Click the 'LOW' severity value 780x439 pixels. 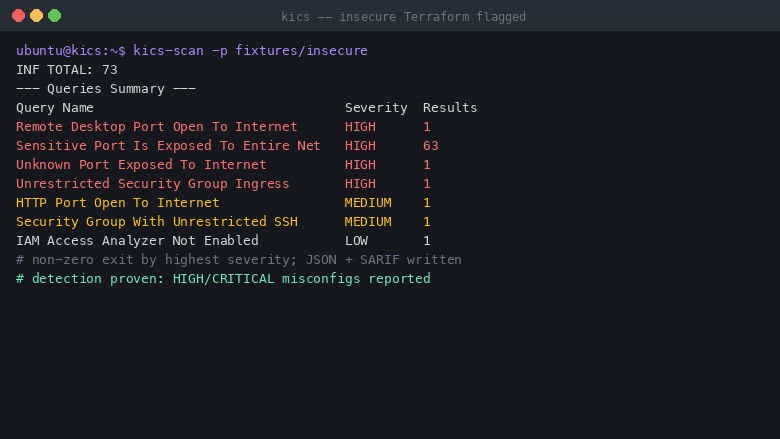click(x=356, y=241)
